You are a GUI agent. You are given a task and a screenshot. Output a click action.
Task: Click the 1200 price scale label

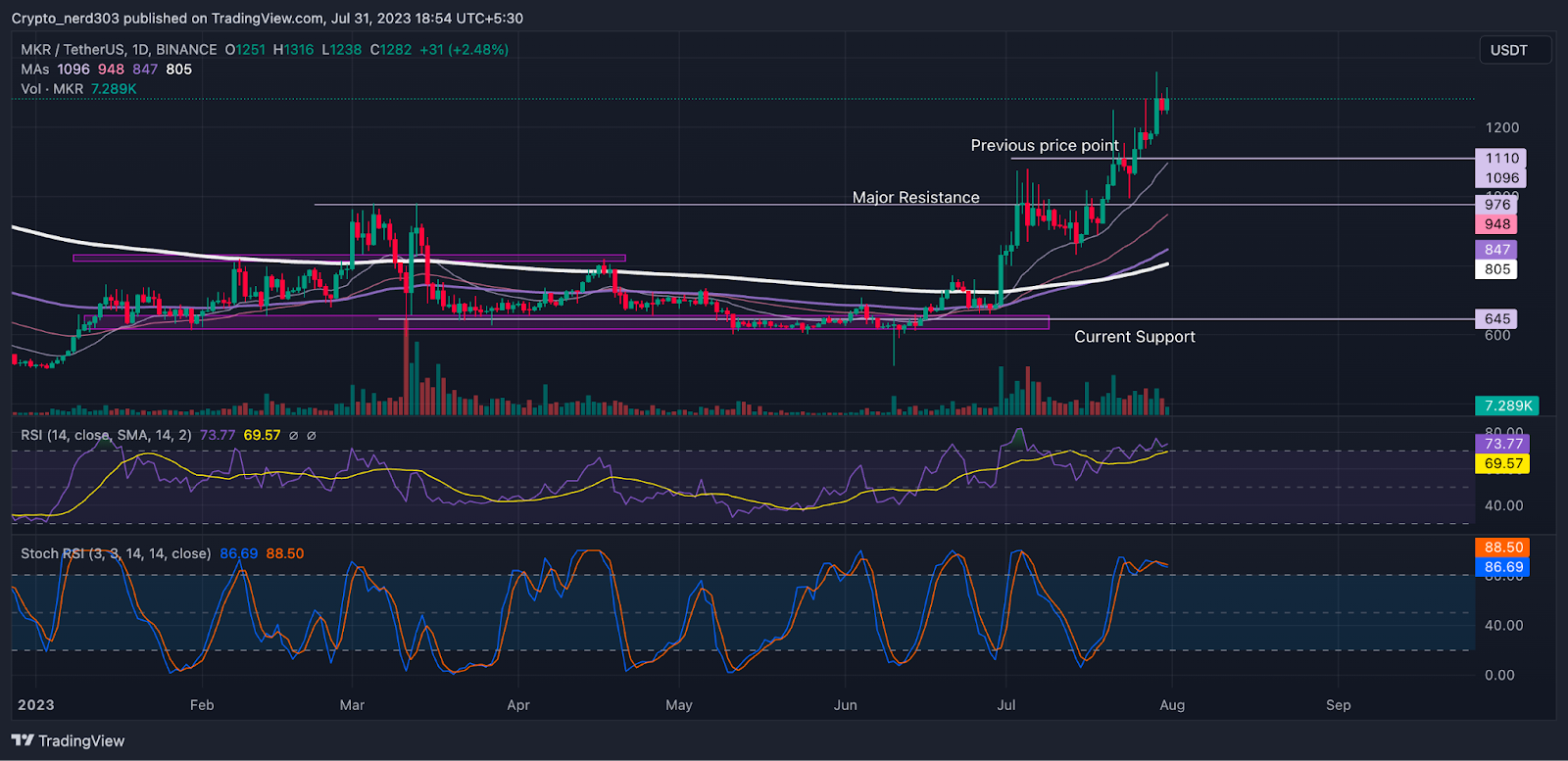coord(1502,127)
